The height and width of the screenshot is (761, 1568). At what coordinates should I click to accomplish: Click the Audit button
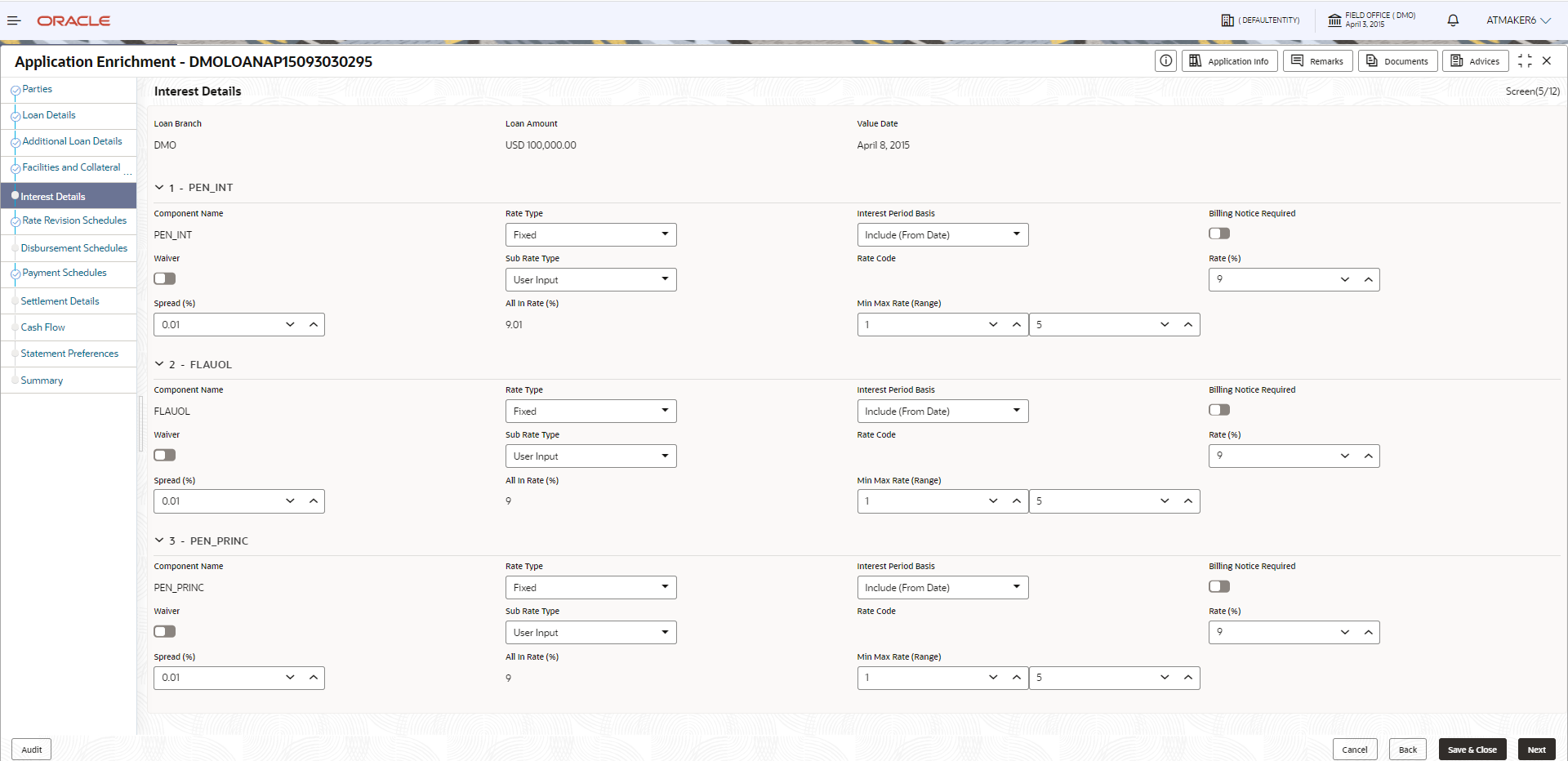(32, 750)
